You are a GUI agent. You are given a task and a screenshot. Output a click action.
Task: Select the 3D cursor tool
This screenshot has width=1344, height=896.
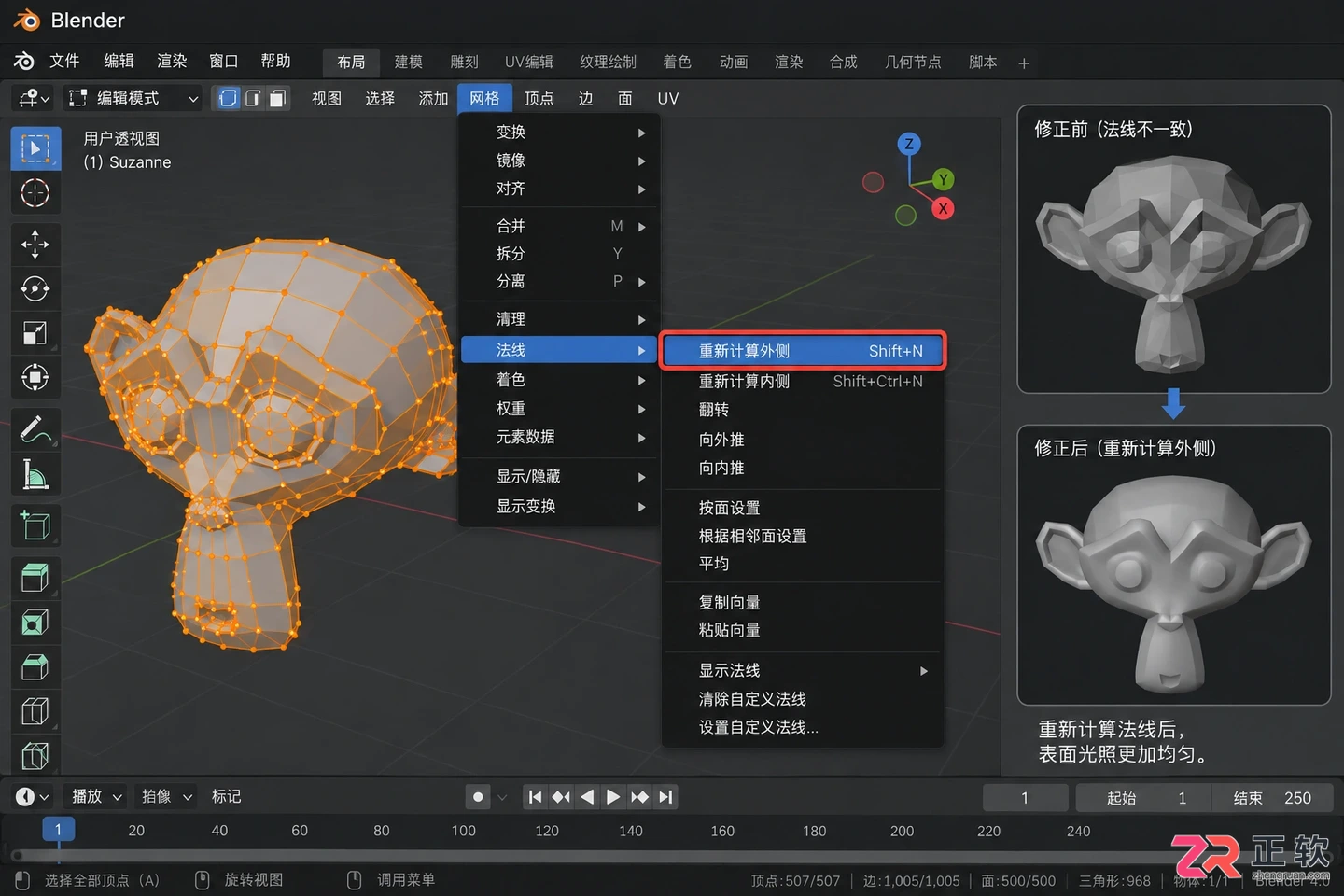pyautogui.click(x=35, y=193)
